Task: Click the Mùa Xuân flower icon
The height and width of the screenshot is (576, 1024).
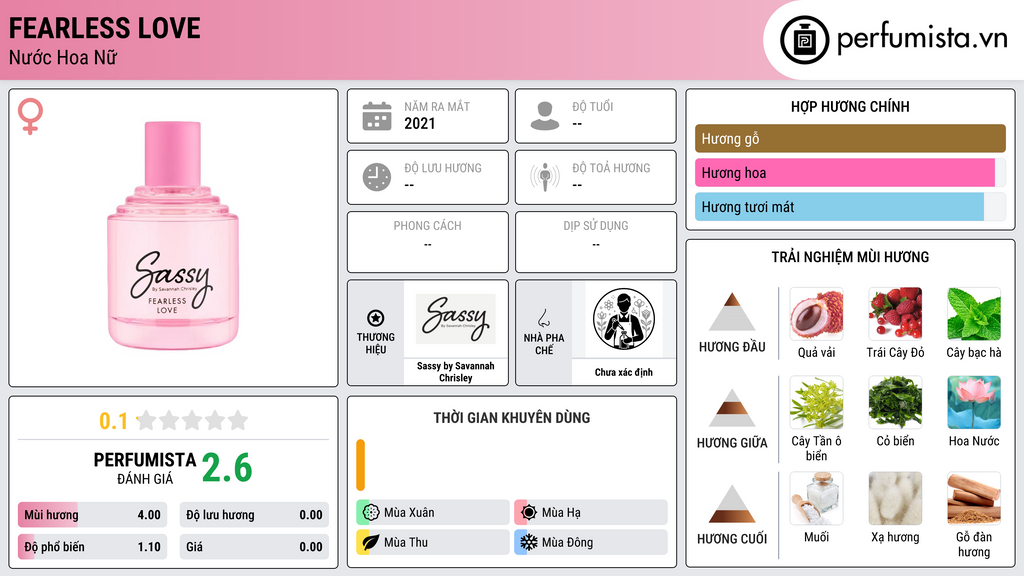Action: pyautogui.click(x=371, y=512)
